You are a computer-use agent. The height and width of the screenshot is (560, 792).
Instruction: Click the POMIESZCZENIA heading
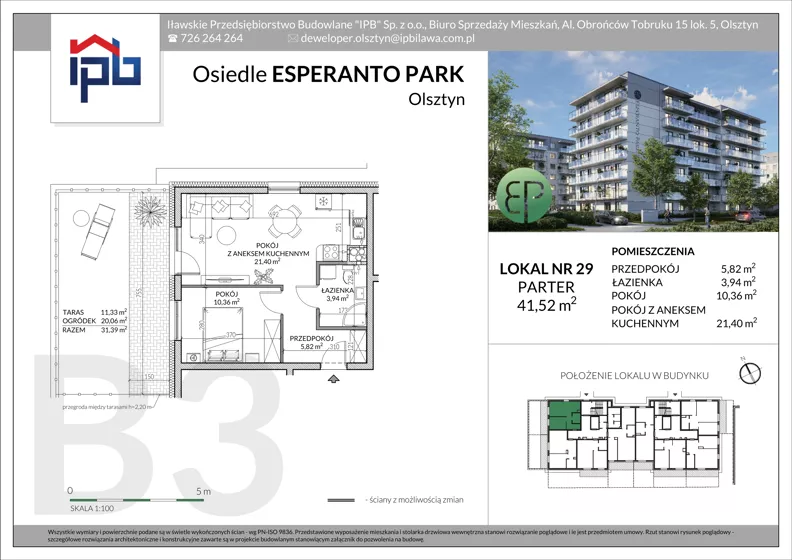653,251
